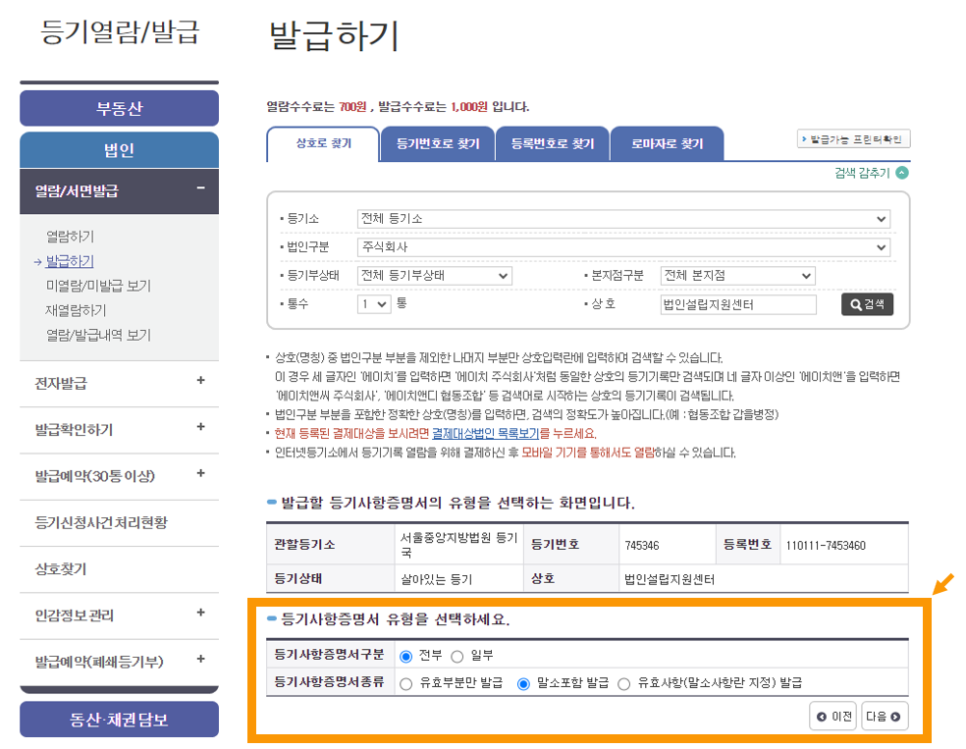Click the 이전 button
The width and height of the screenshot is (966, 749).
[x=833, y=716]
